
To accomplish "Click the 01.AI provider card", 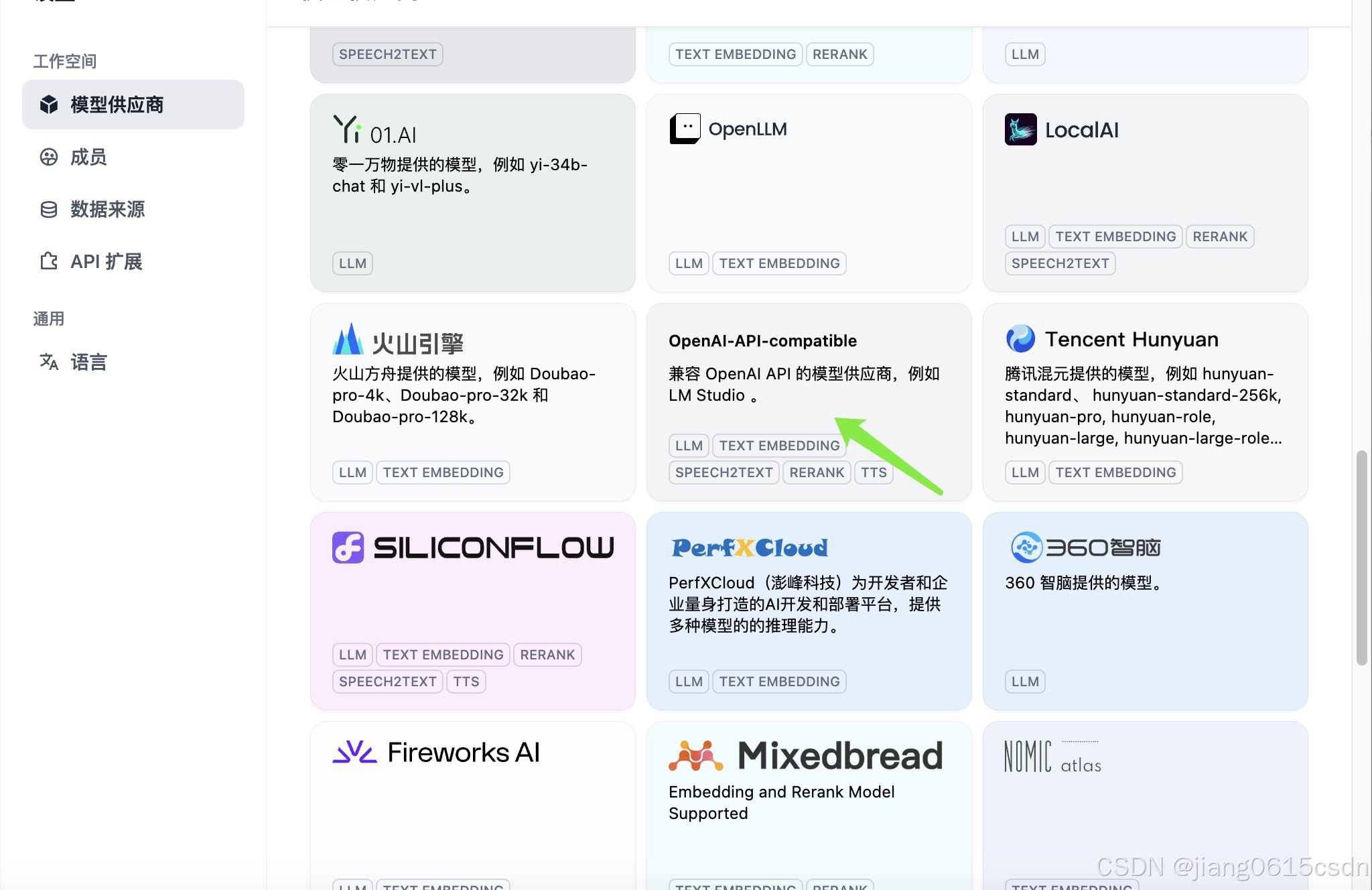I will tap(472, 193).
